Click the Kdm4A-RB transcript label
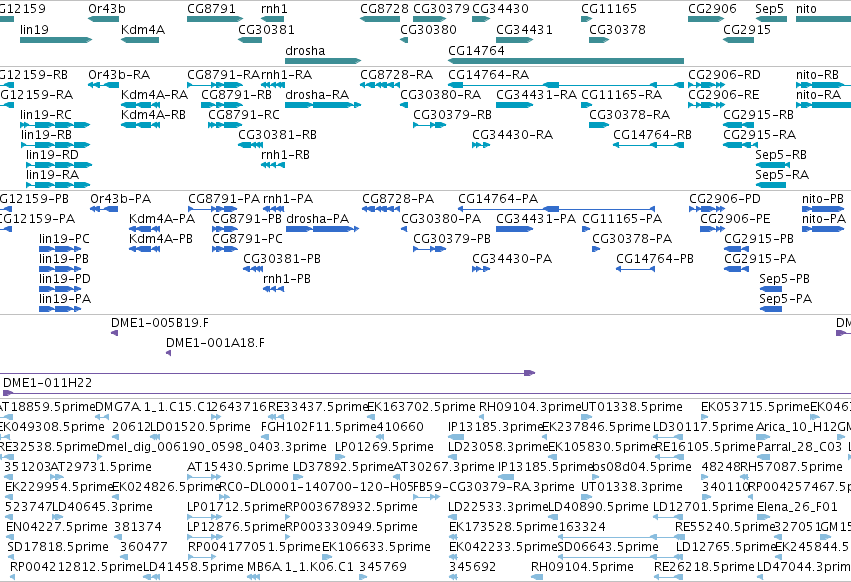 tap(154, 115)
